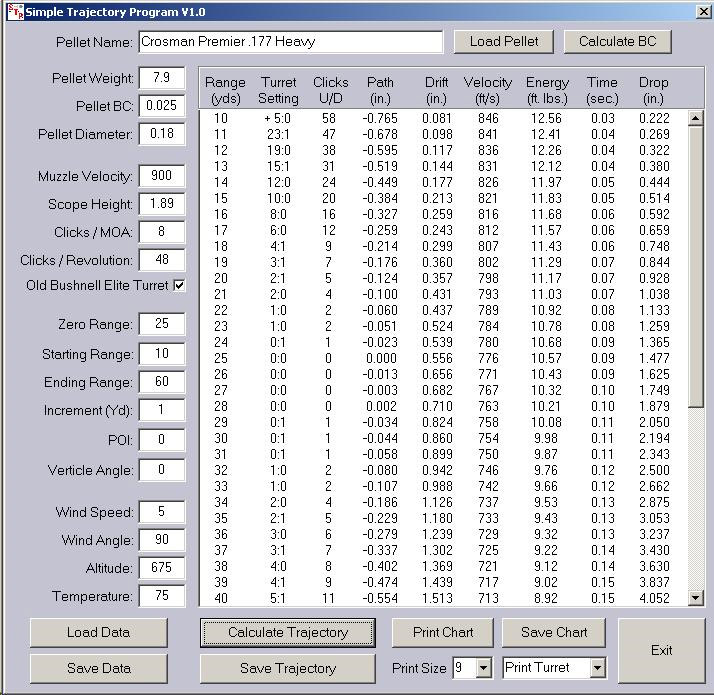This screenshot has width=714, height=695.
Task: Open the Print Size dropdown
Action: click(484, 668)
